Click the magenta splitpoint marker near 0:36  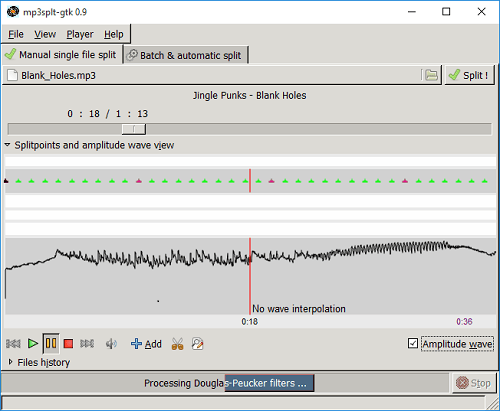click(x=405, y=181)
